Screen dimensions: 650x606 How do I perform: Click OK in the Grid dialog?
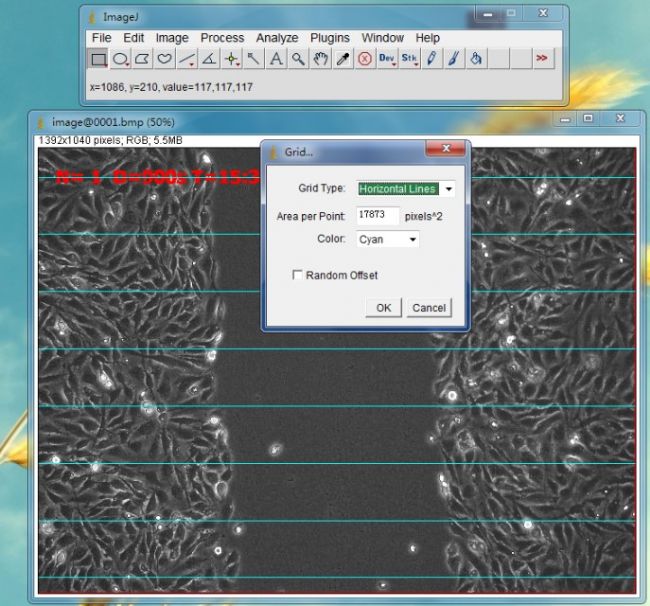383,307
